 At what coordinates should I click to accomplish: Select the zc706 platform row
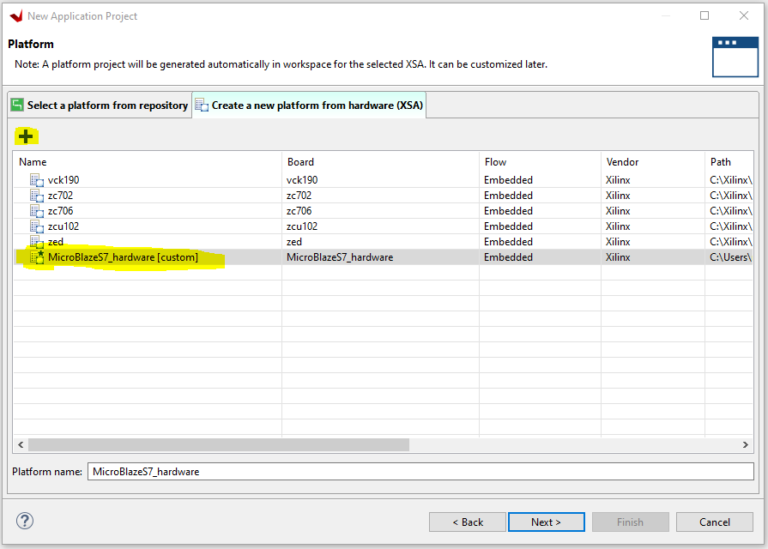pyautogui.click(x=384, y=211)
